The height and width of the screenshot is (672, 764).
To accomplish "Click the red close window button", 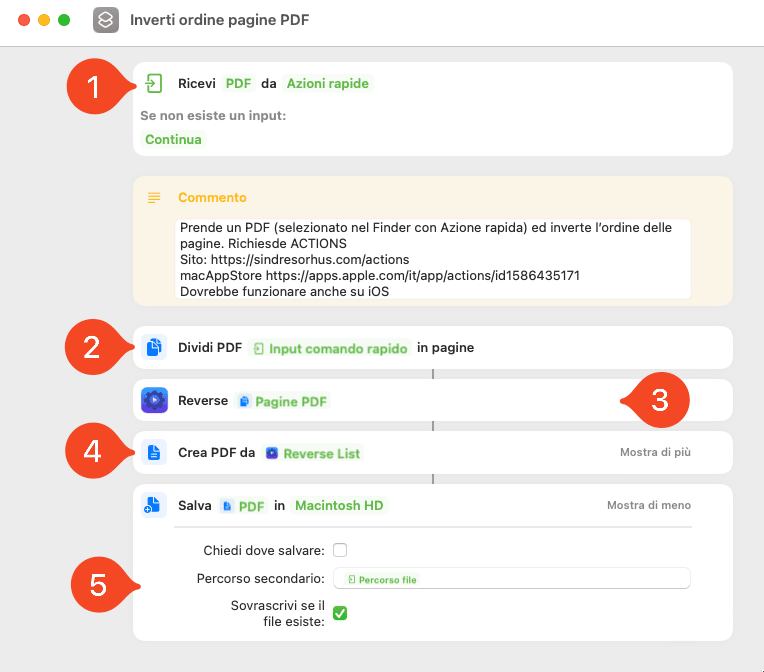I will tap(24, 20).
